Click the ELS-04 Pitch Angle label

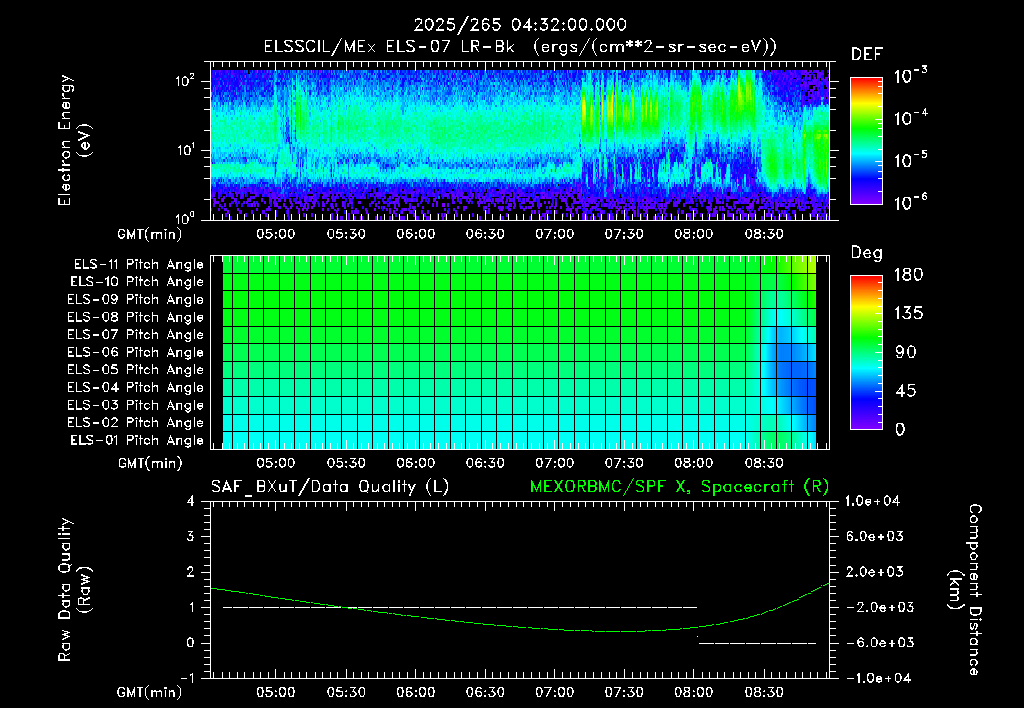coord(135,387)
